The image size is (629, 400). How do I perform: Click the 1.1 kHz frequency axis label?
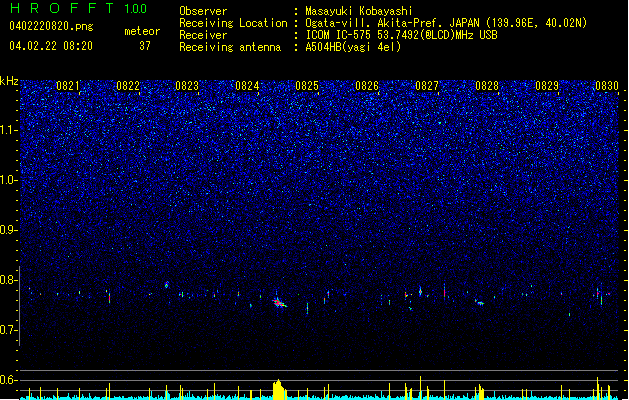(x=9, y=130)
